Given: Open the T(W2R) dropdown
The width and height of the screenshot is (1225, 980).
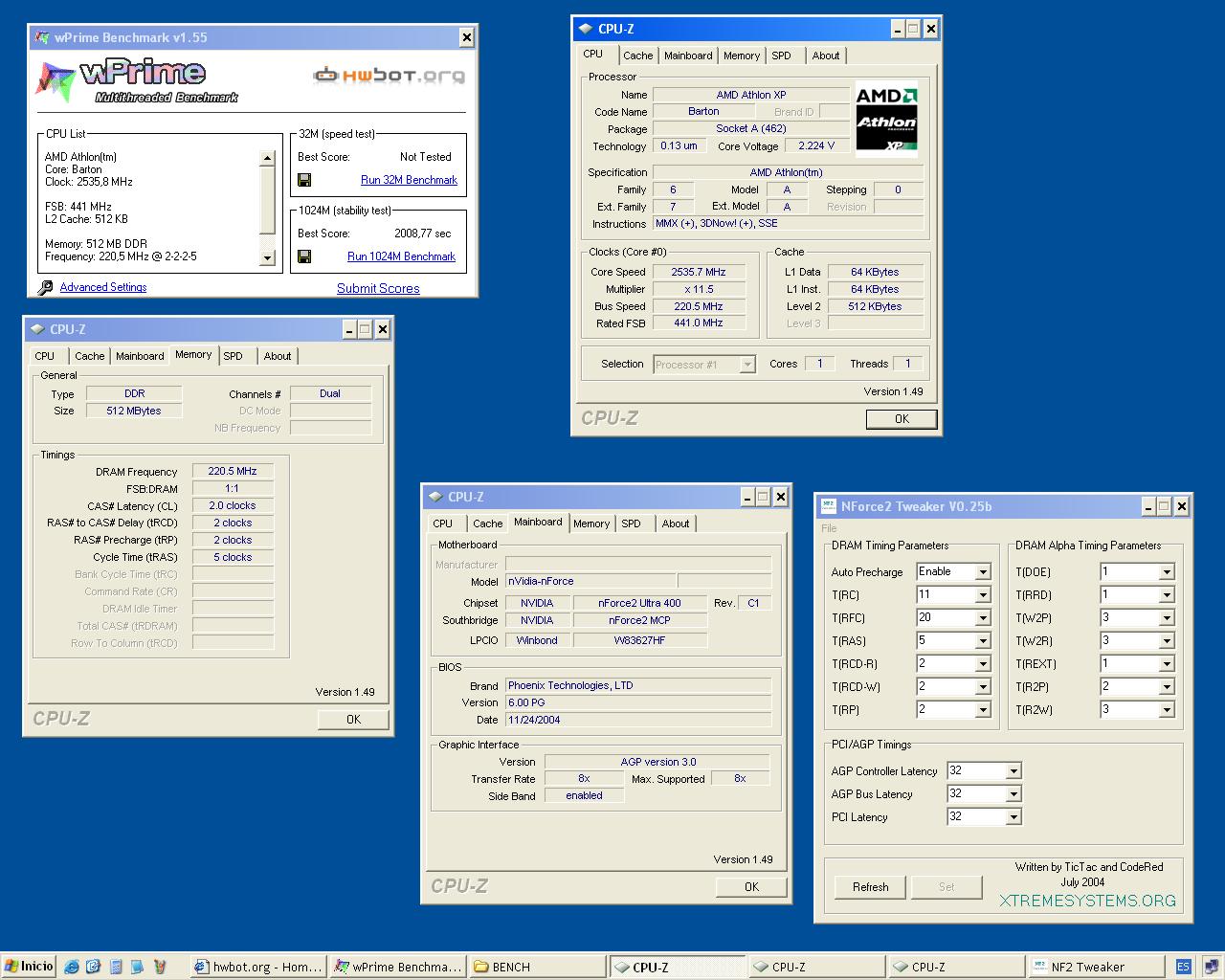Looking at the screenshot, I should (x=1166, y=641).
